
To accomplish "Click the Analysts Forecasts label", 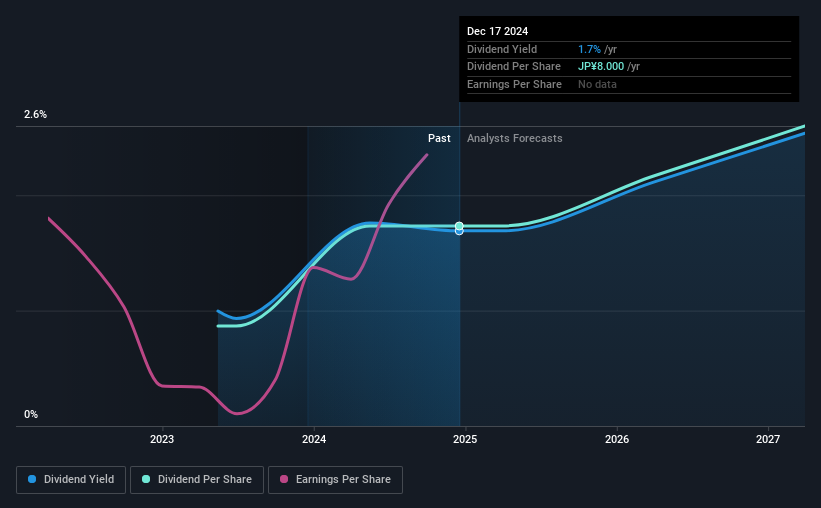I will (515, 138).
